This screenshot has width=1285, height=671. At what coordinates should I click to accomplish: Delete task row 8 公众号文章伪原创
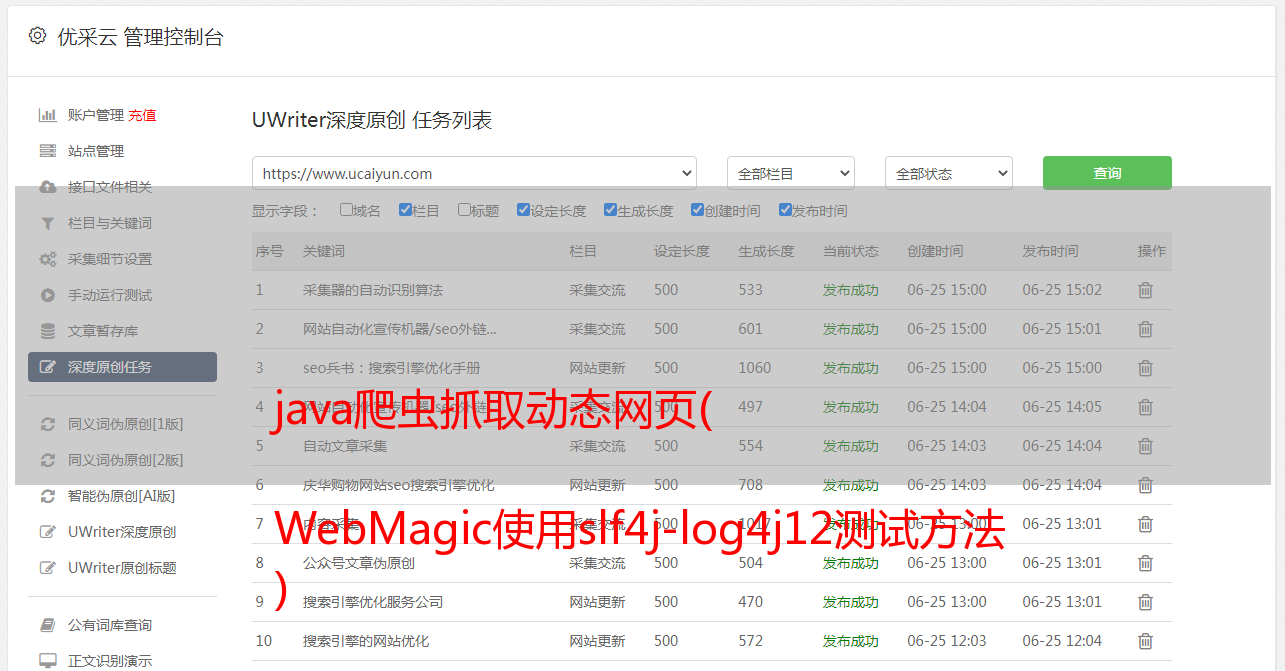1146,563
